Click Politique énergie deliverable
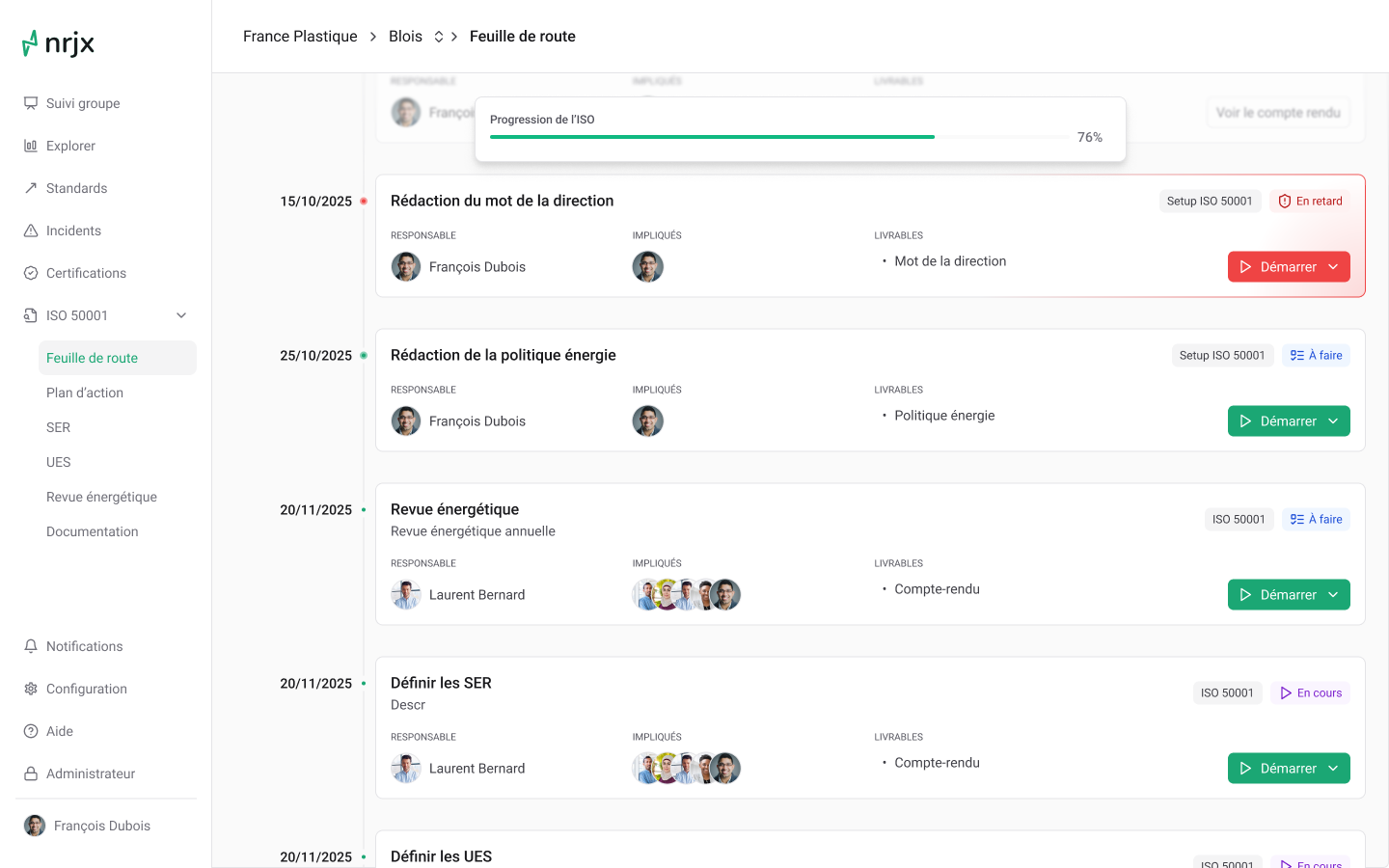This screenshot has height=868, width=1389. (x=944, y=416)
